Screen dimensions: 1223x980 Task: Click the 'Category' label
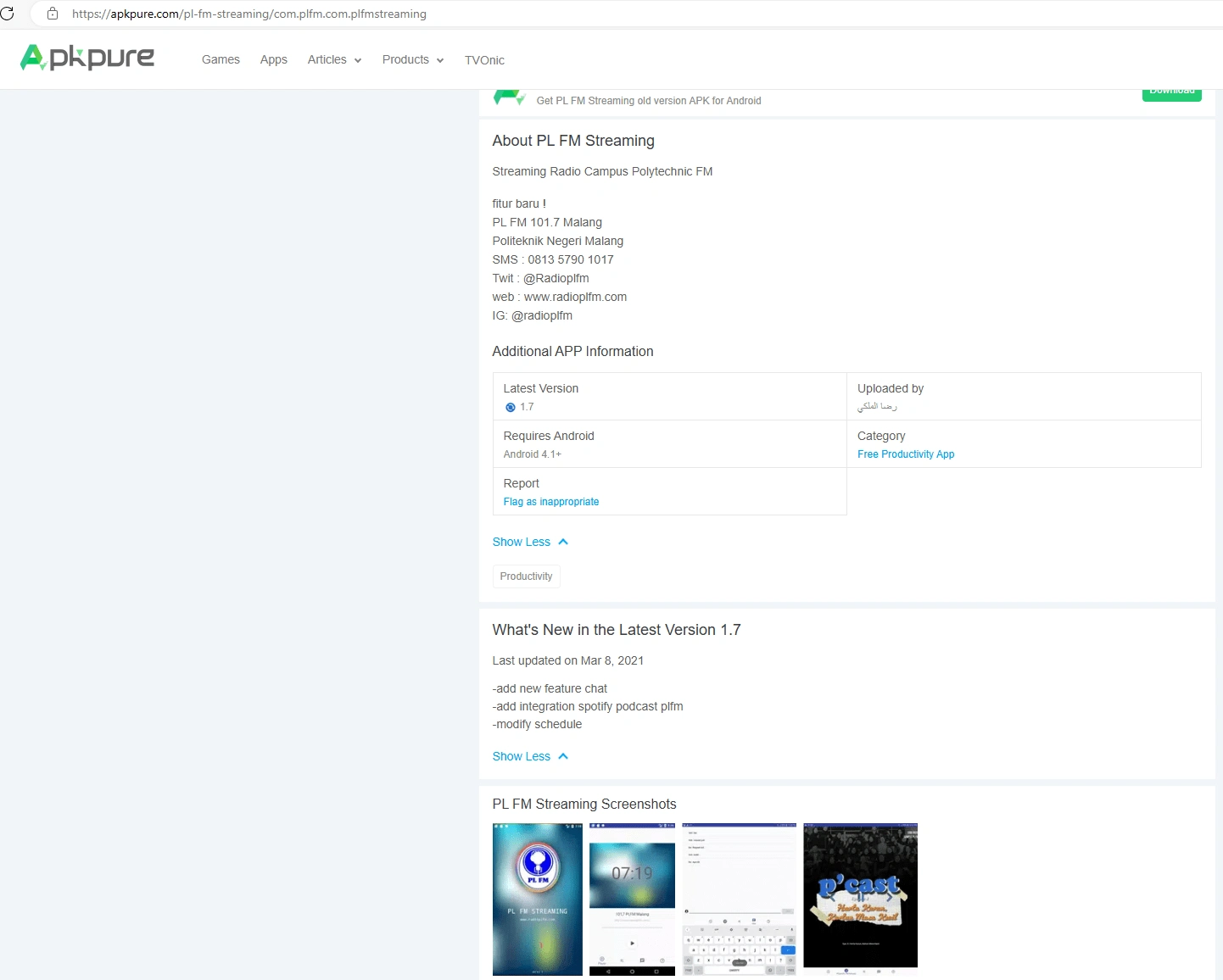pos(881,436)
